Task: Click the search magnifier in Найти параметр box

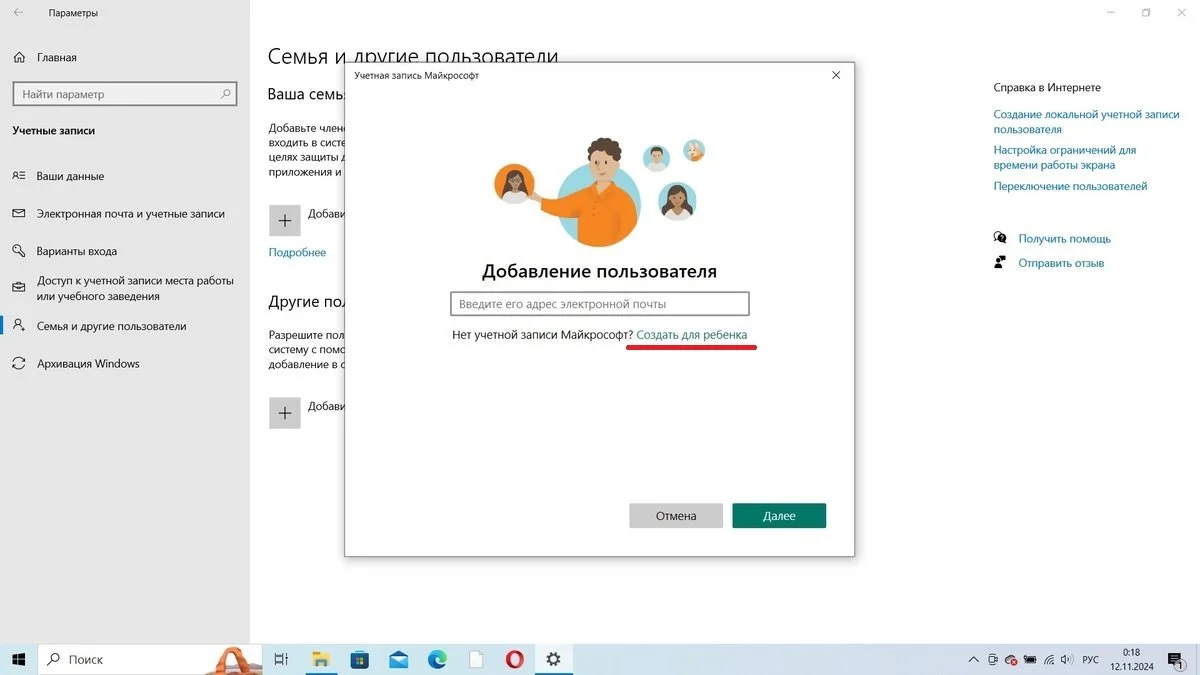Action: coord(226,94)
